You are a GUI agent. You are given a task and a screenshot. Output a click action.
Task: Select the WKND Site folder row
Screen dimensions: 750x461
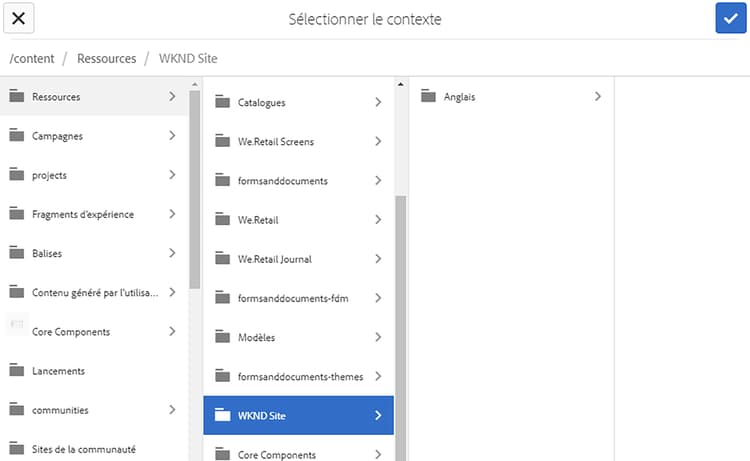click(x=298, y=416)
